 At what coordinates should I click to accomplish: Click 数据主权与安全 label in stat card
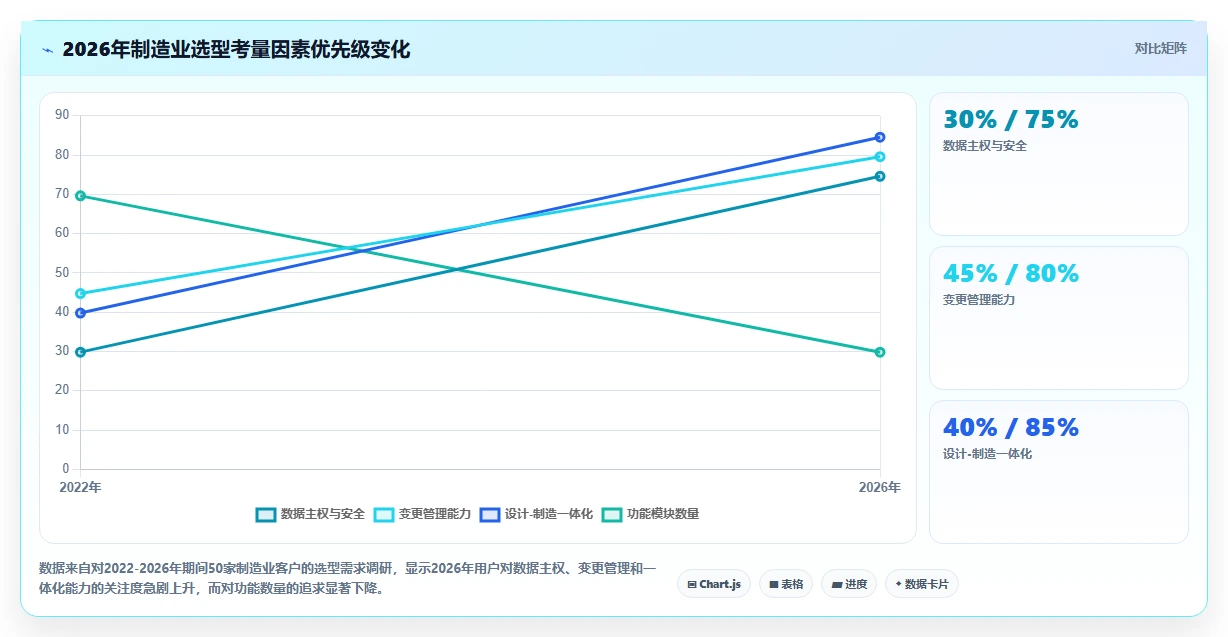[x=985, y=146]
